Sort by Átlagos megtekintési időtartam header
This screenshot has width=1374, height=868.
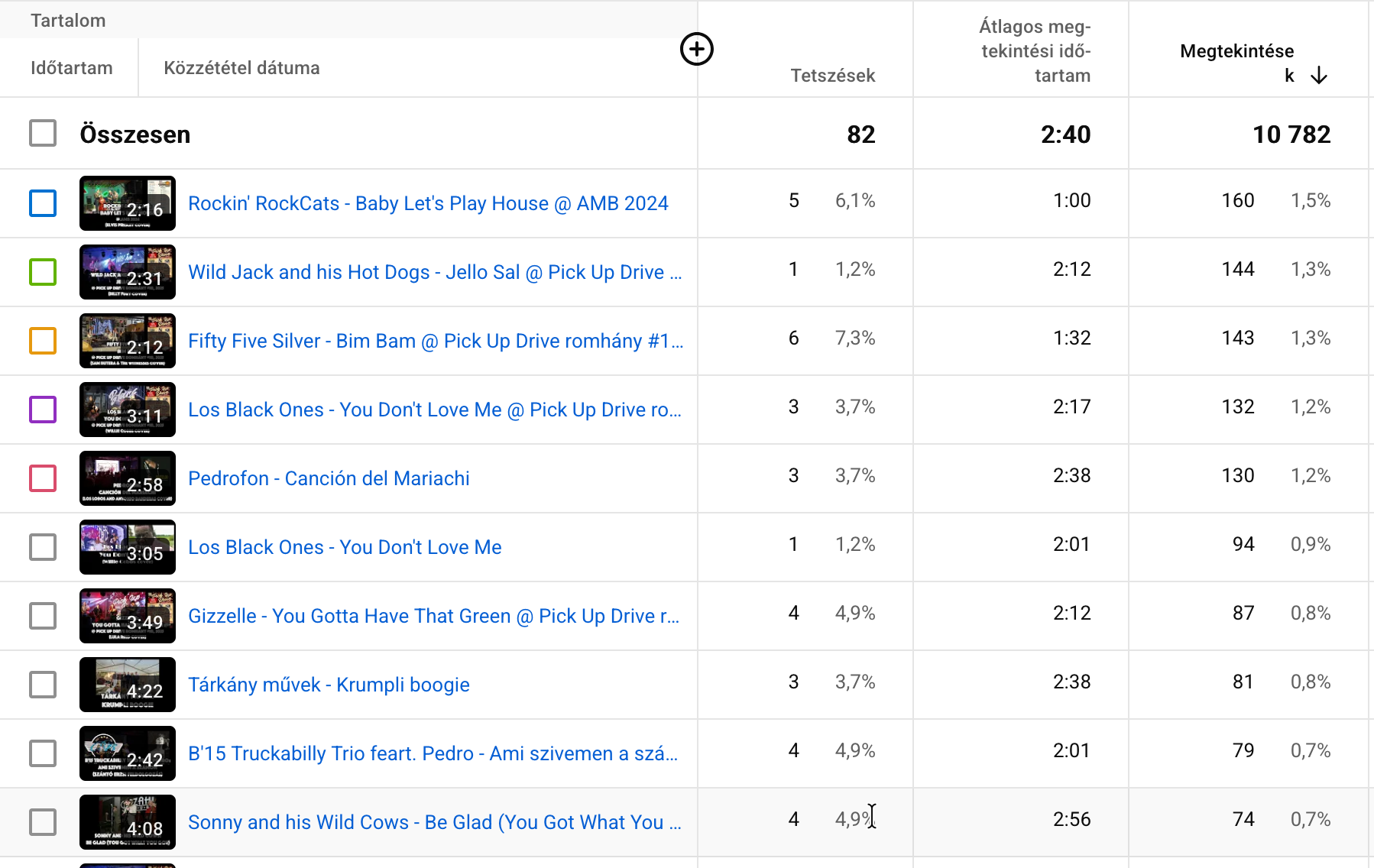coord(1035,51)
